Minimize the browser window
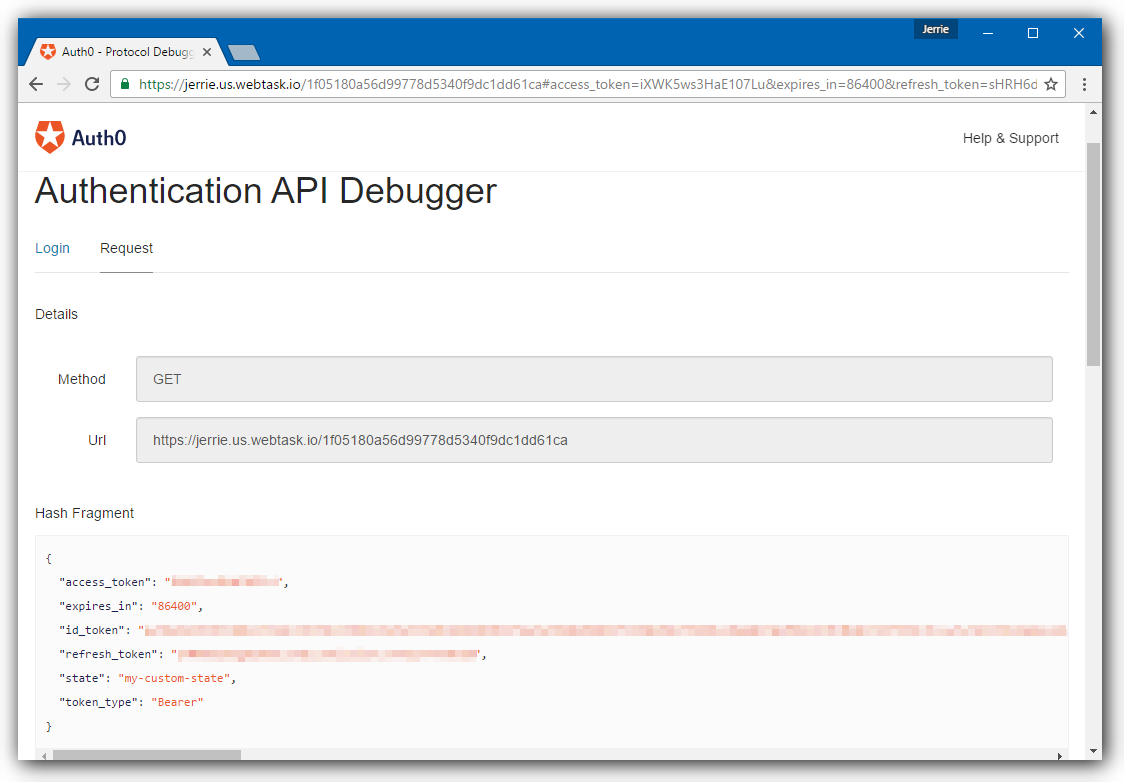Screen dimensions: 1124x782 tap(988, 33)
